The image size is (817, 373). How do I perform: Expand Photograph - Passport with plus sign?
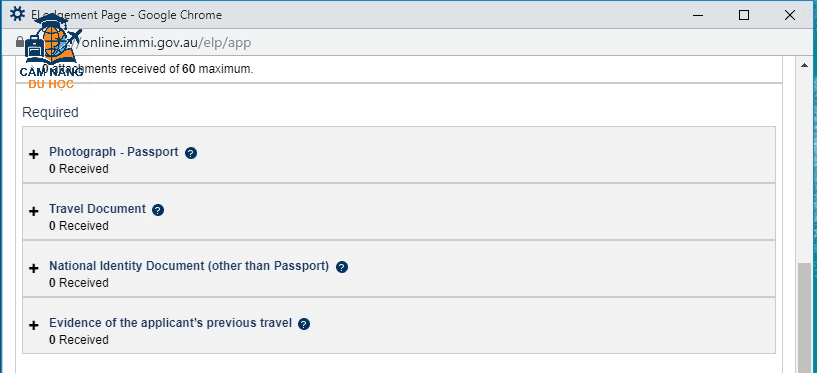34,155
